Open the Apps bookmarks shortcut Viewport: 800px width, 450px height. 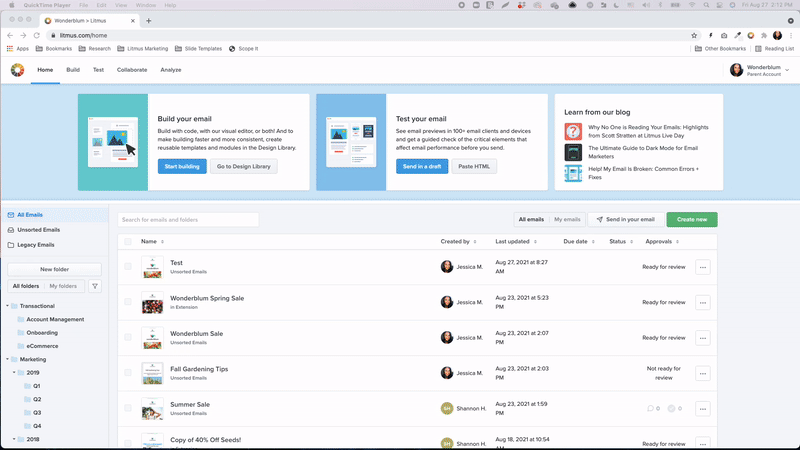(18, 48)
